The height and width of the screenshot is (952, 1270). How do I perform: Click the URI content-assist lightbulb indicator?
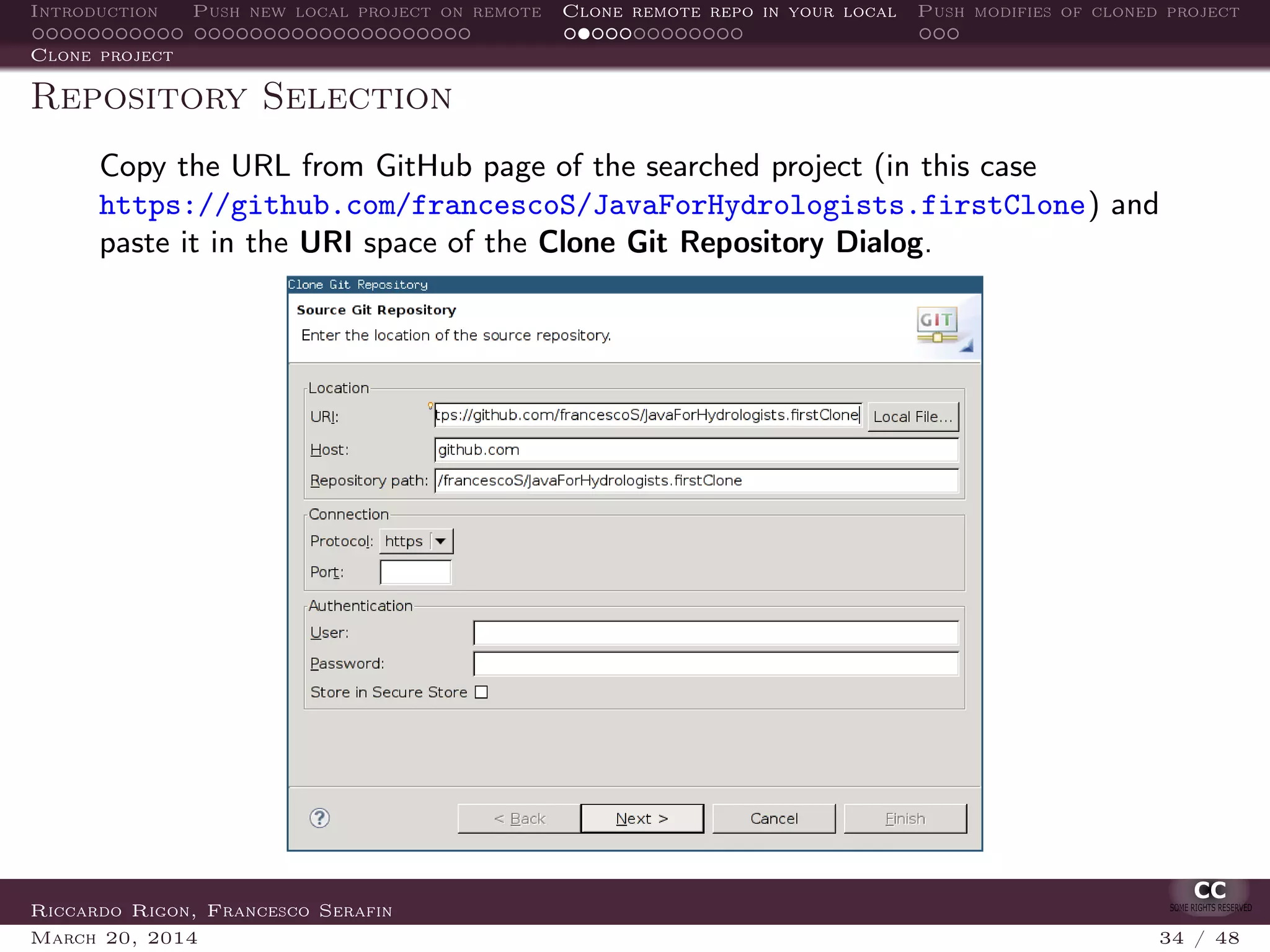point(430,406)
